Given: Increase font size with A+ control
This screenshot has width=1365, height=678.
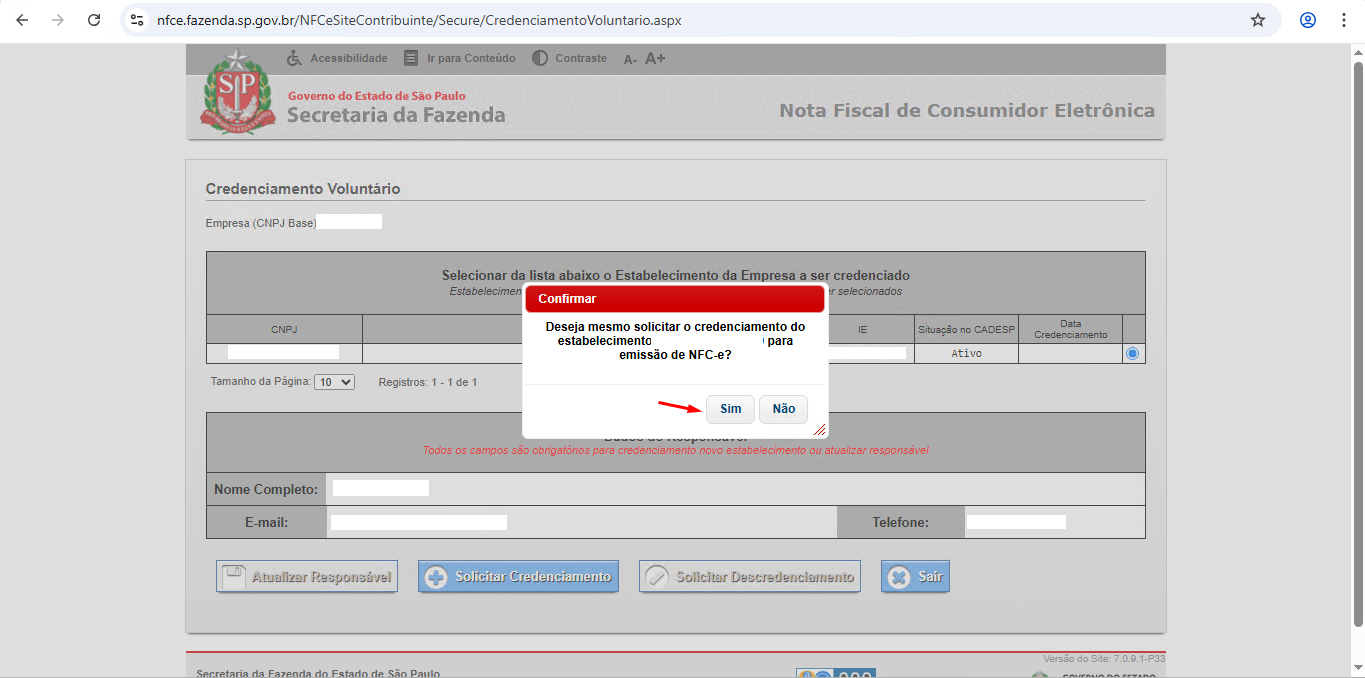Looking at the screenshot, I should click(655, 58).
